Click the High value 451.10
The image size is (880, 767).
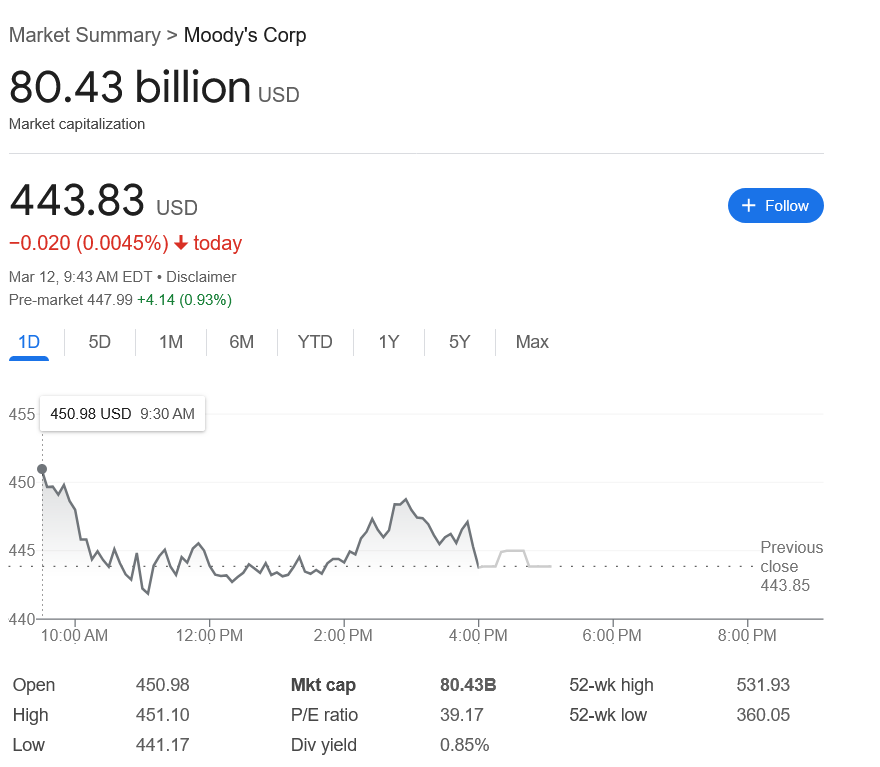click(x=163, y=715)
